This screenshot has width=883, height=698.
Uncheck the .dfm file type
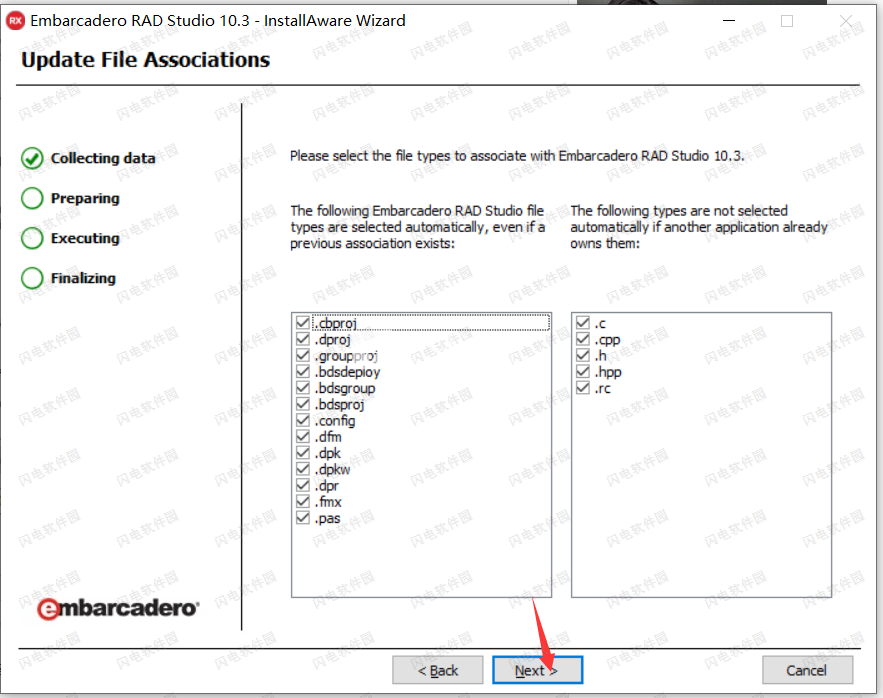tap(303, 437)
